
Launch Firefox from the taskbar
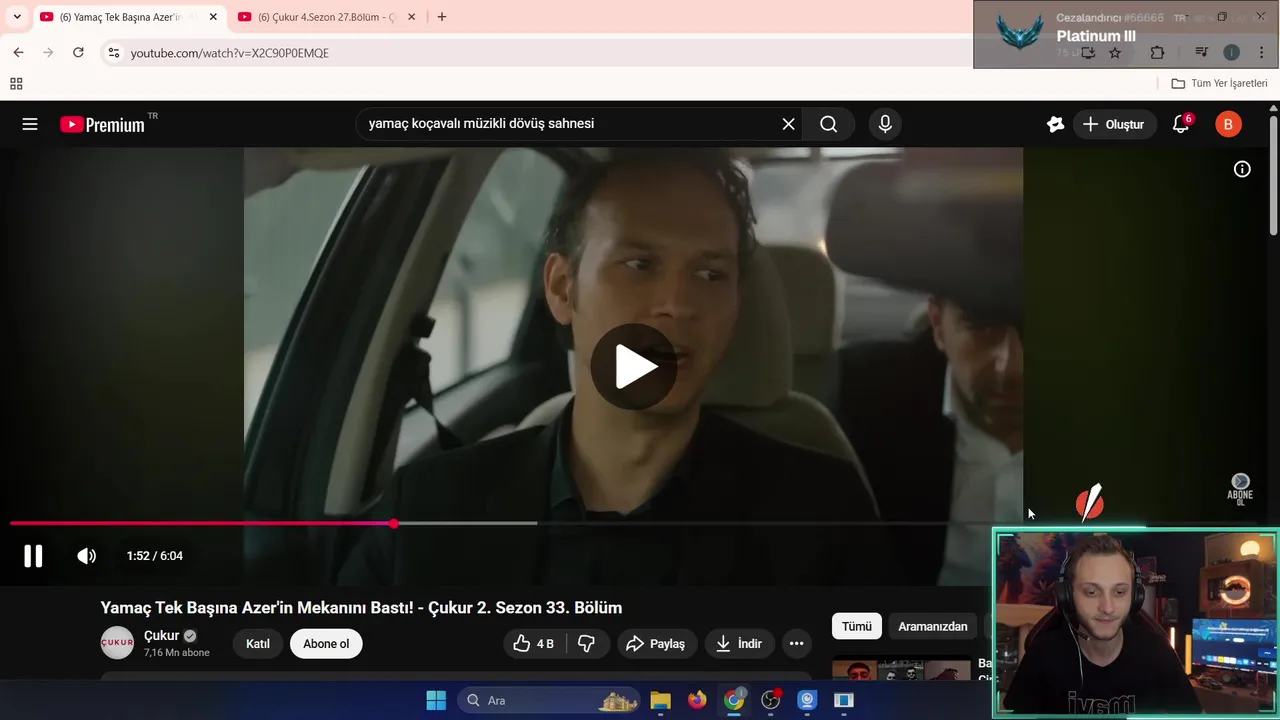pos(697,700)
